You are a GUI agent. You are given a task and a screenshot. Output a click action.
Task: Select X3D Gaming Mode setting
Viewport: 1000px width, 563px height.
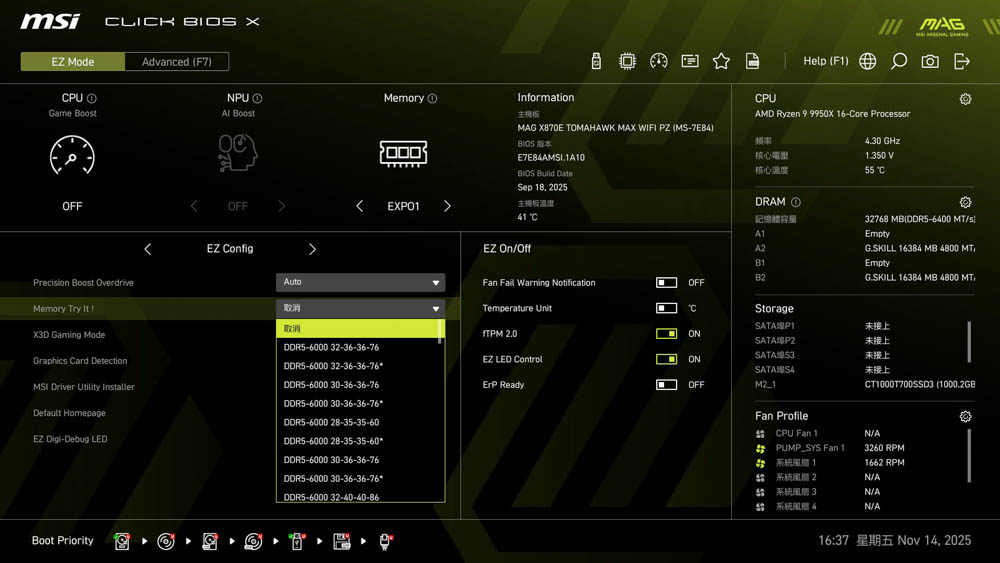point(69,335)
